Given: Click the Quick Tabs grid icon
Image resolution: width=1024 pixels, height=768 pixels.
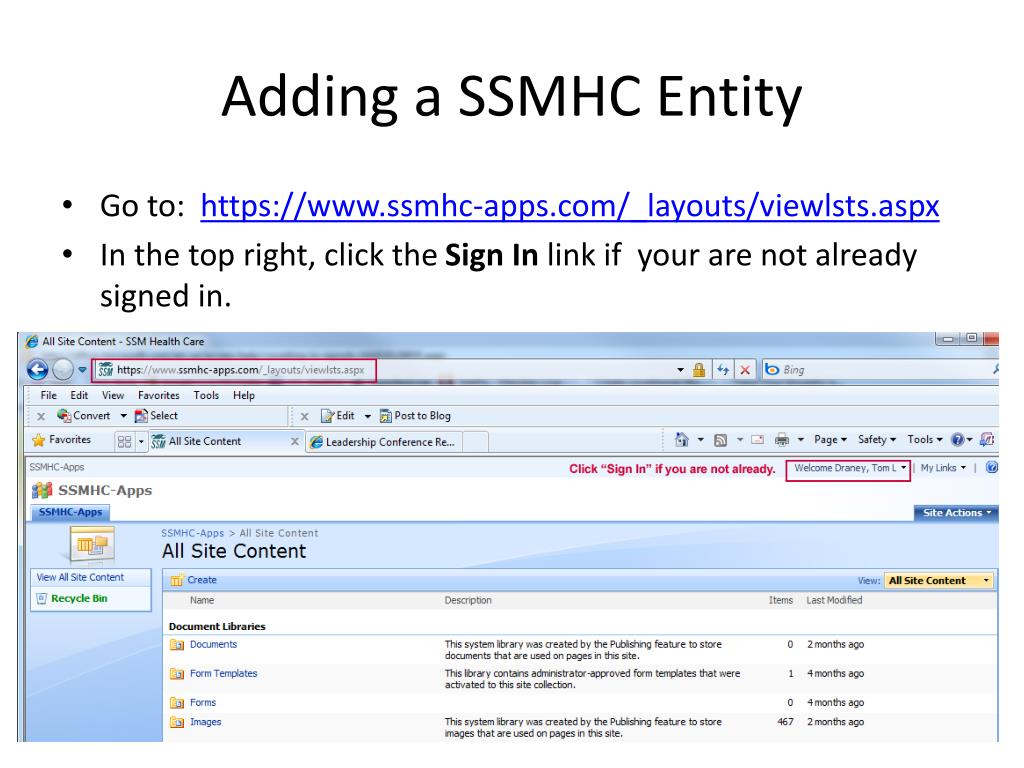Looking at the screenshot, I should pyautogui.click(x=124, y=441).
